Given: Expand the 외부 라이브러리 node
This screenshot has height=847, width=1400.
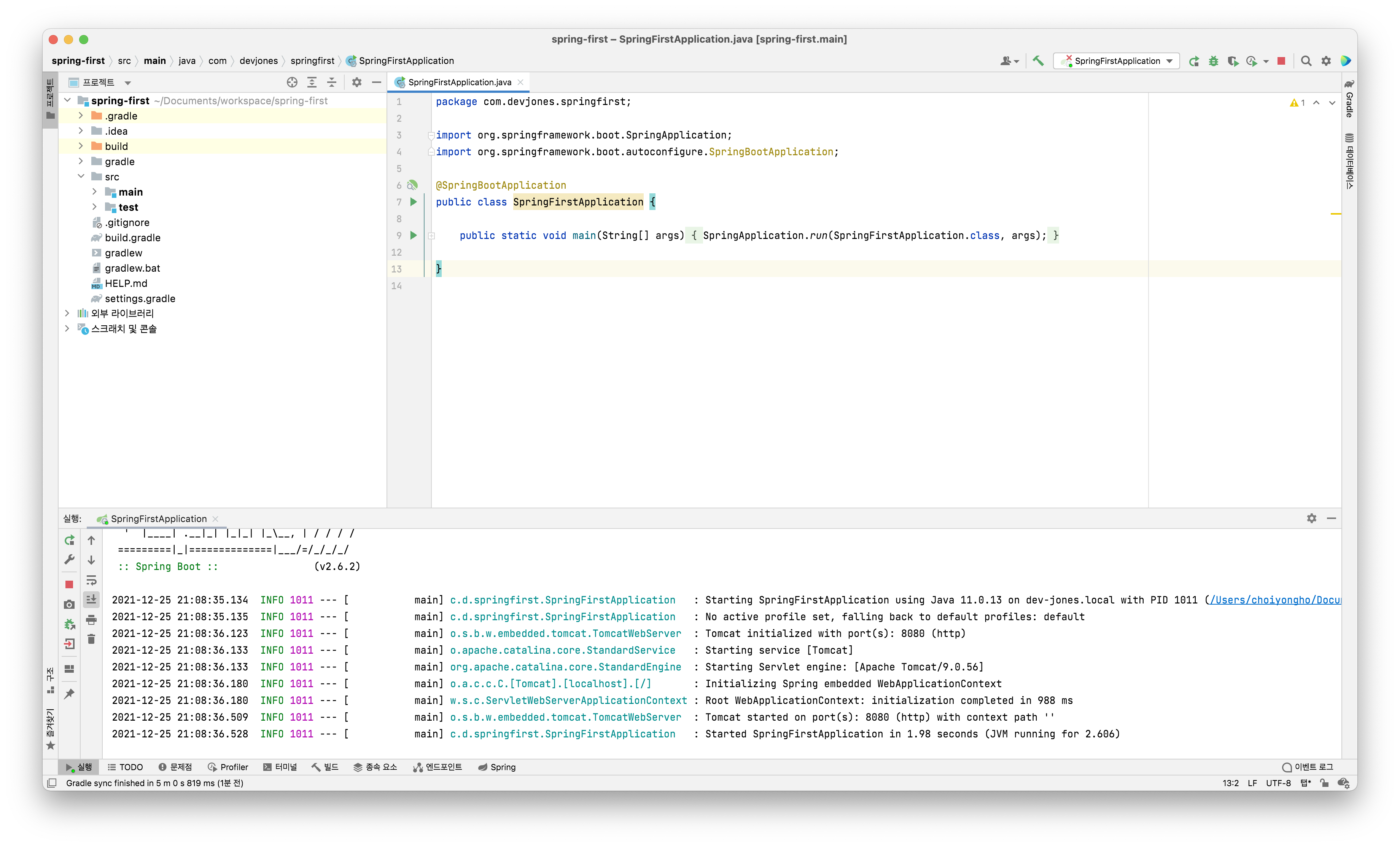Looking at the screenshot, I should (x=67, y=313).
